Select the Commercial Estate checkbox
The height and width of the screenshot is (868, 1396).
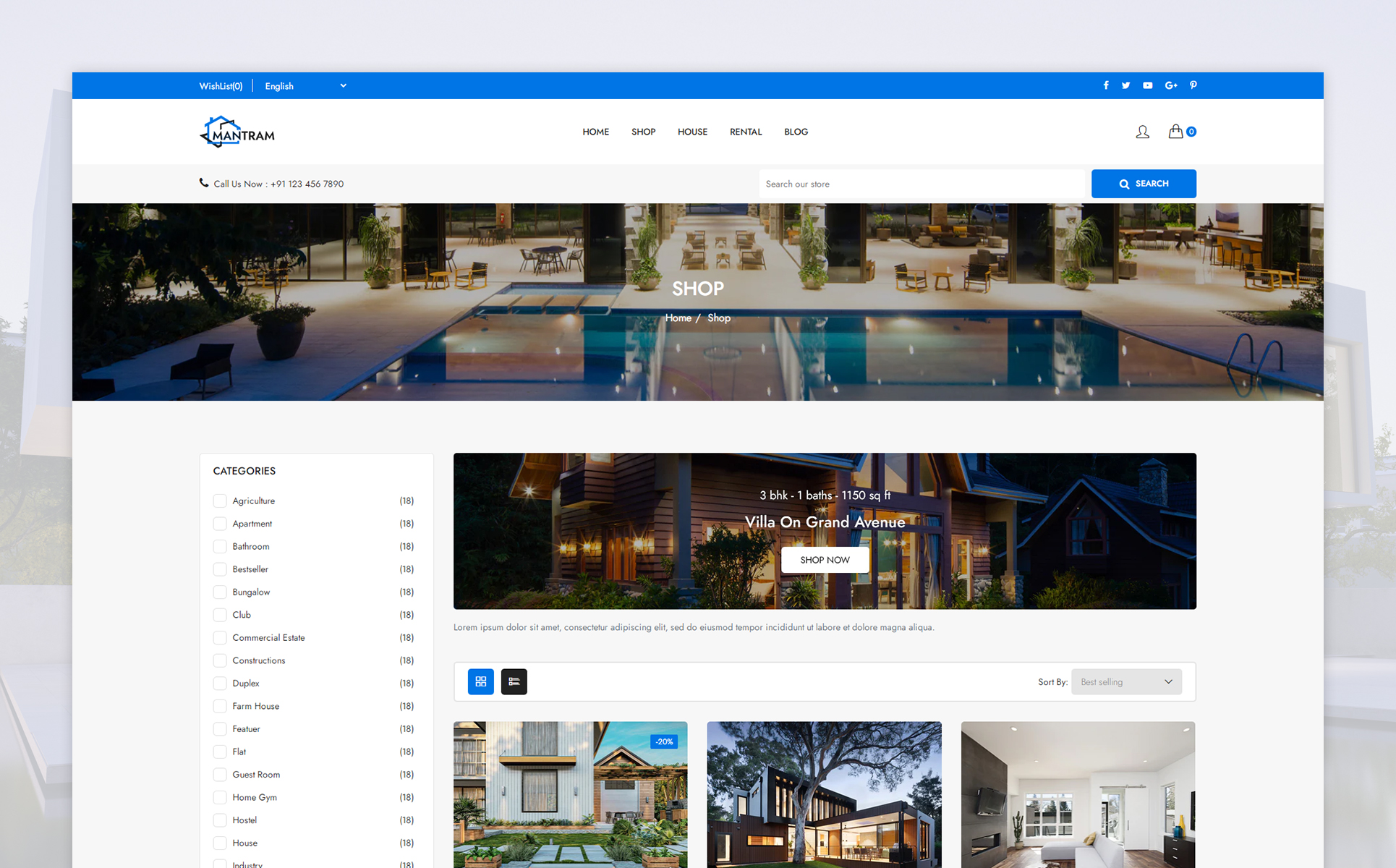(220, 637)
